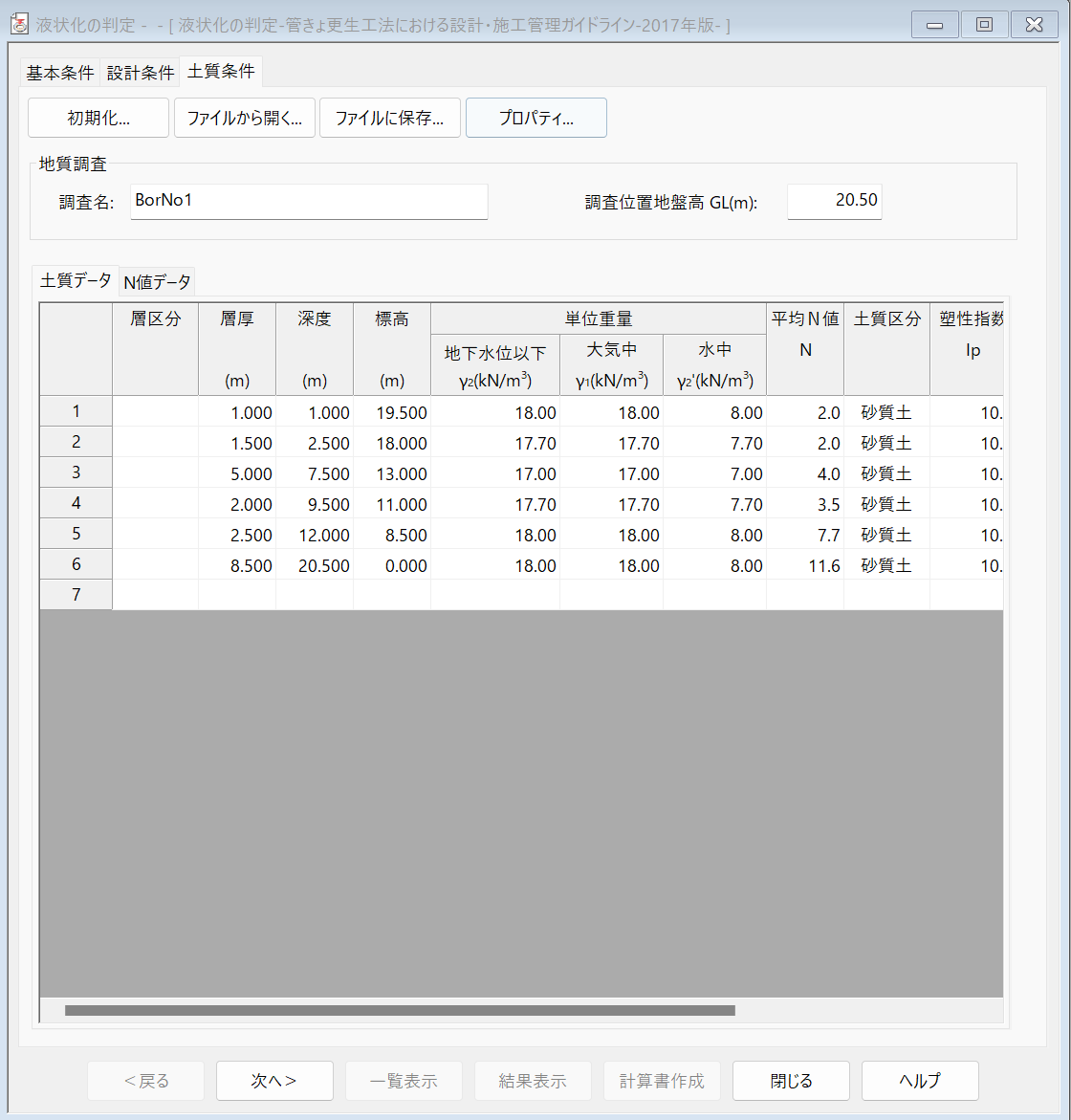The image size is (1071, 1120).
Task: Select the 土質条件 tab
Action: pos(221,71)
